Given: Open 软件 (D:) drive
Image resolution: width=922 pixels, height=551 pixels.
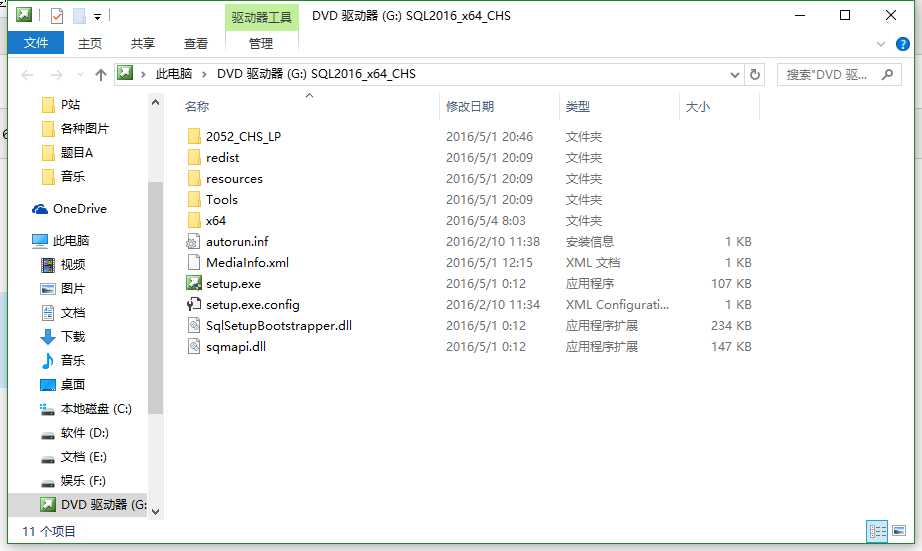Looking at the screenshot, I should [x=85, y=433].
